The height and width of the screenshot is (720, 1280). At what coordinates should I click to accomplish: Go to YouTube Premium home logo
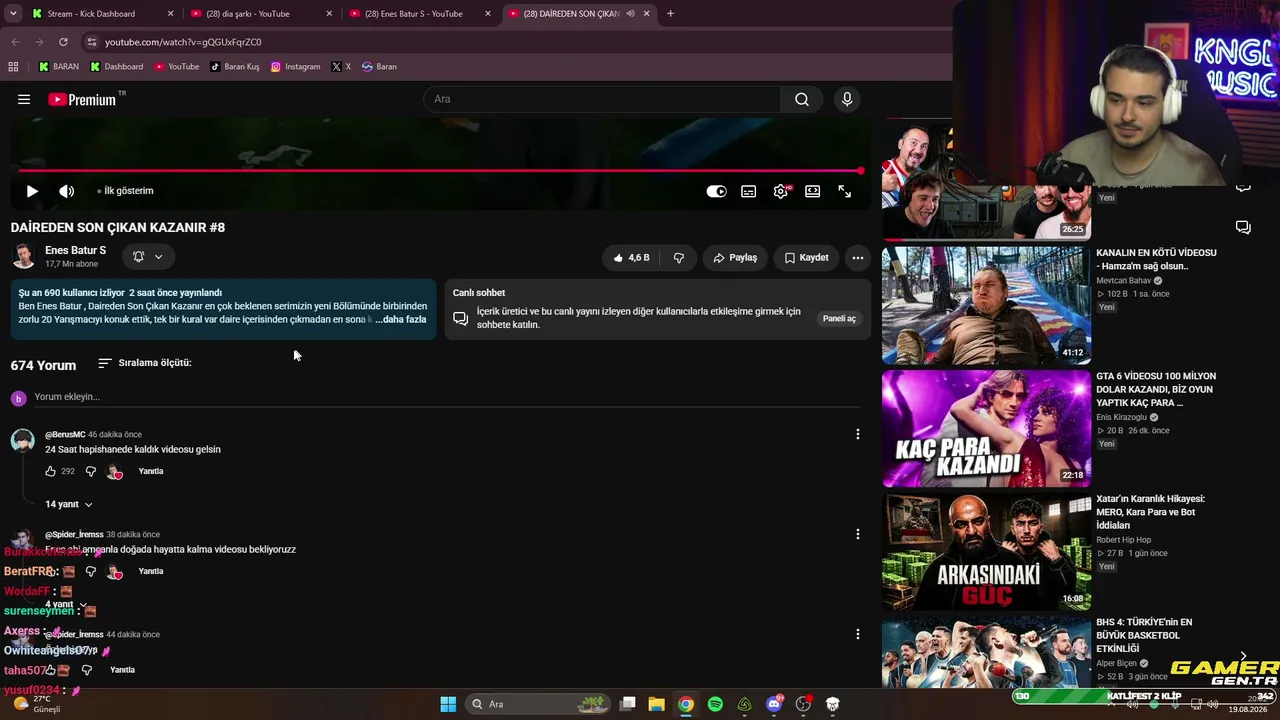82,99
